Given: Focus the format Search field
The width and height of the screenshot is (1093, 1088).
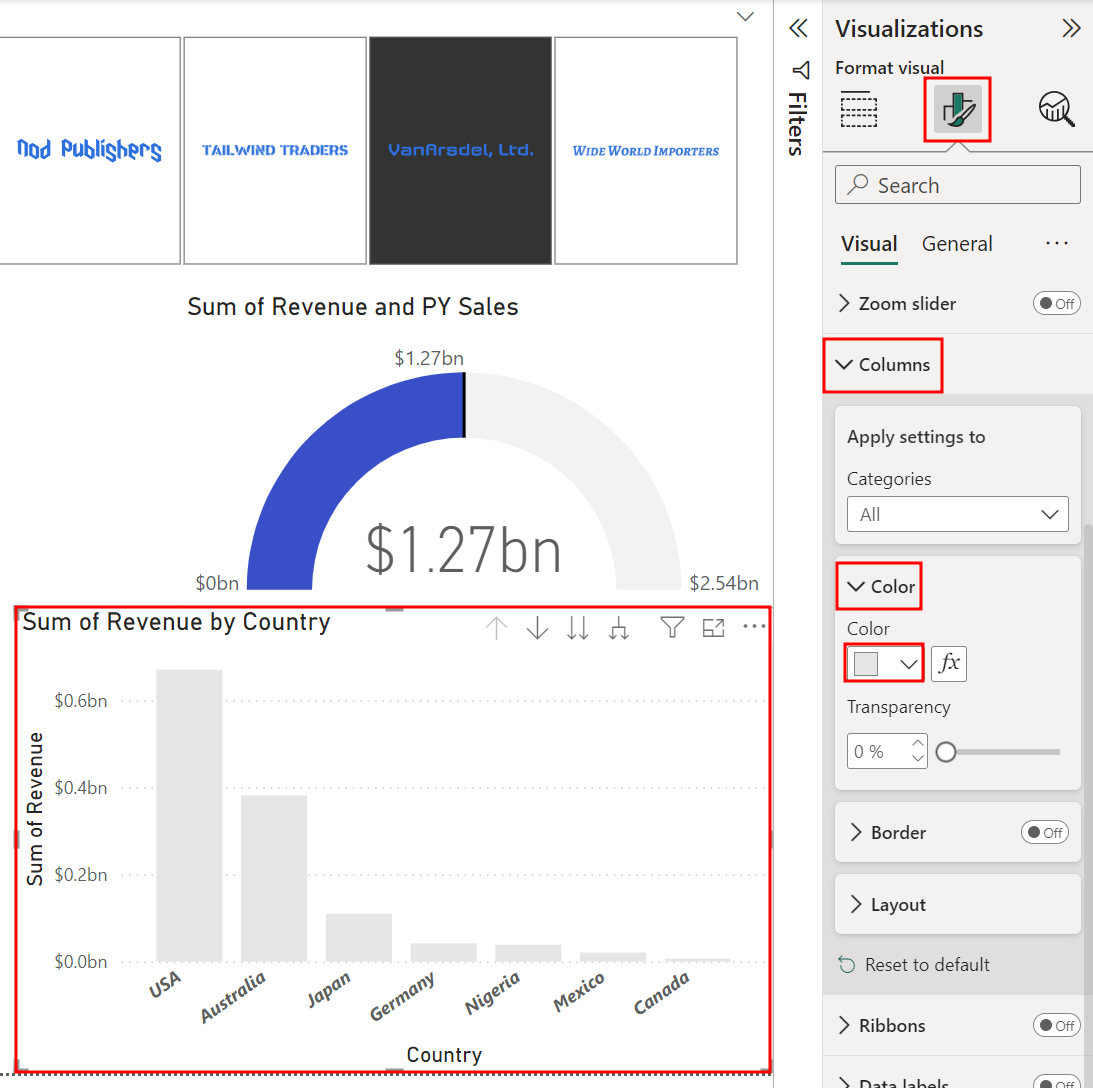Looking at the screenshot, I should (x=957, y=185).
